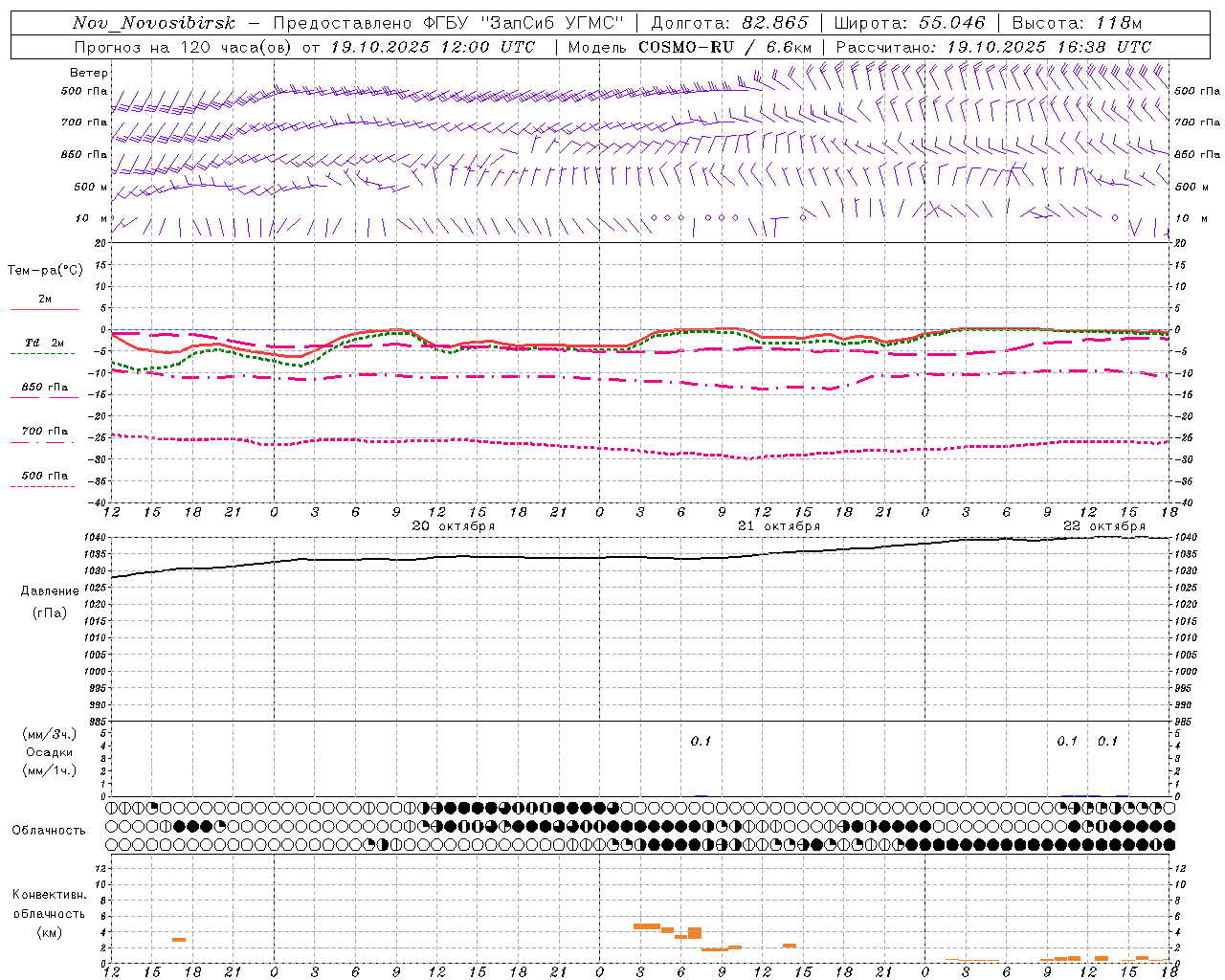Select the "21 октября" date label

tap(779, 526)
